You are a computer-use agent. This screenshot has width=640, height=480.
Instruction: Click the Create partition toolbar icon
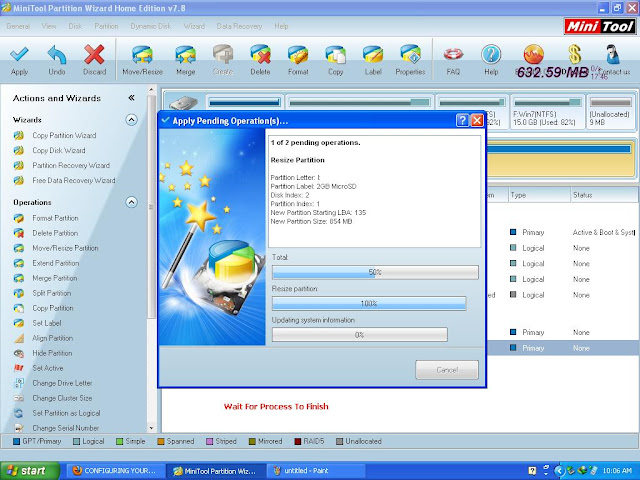tap(223, 55)
